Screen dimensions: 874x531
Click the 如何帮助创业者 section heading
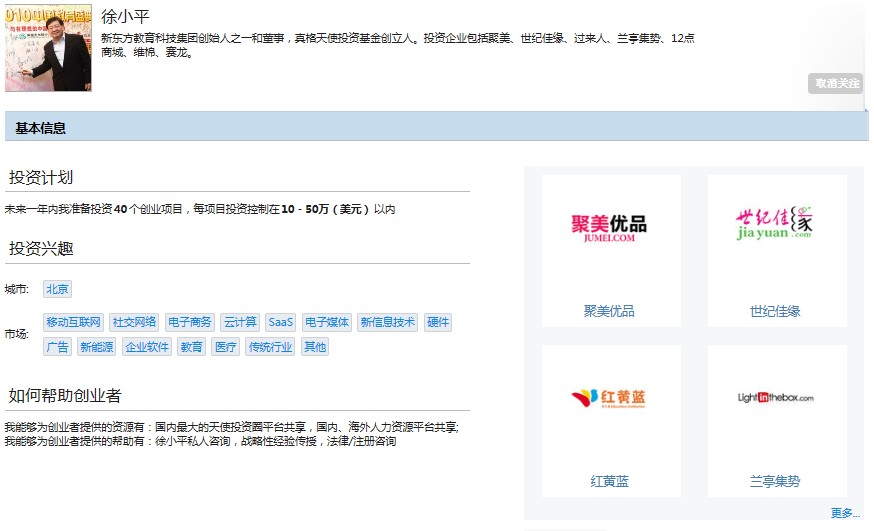[65, 396]
